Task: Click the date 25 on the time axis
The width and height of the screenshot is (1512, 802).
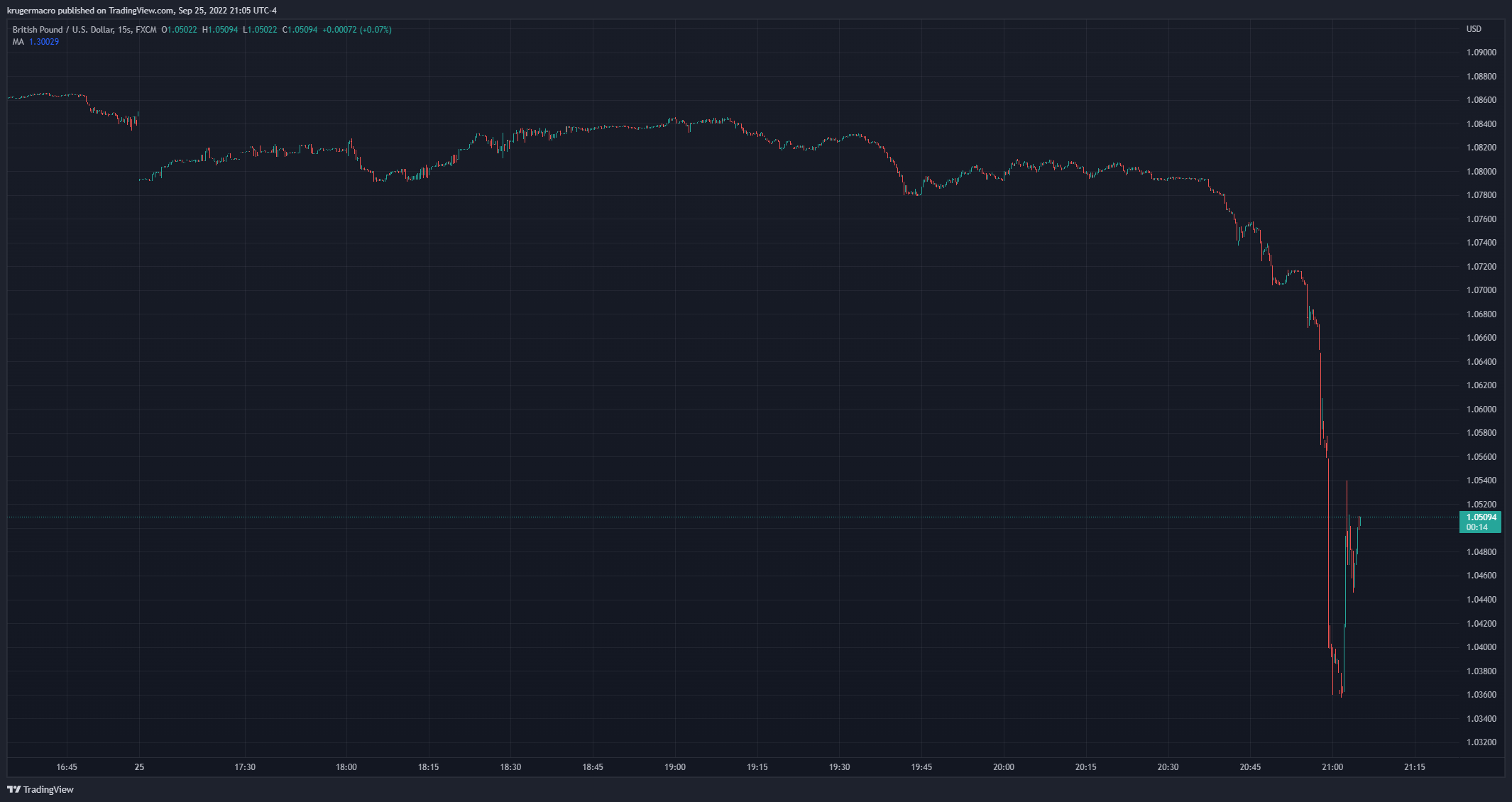Action: point(139,767)
